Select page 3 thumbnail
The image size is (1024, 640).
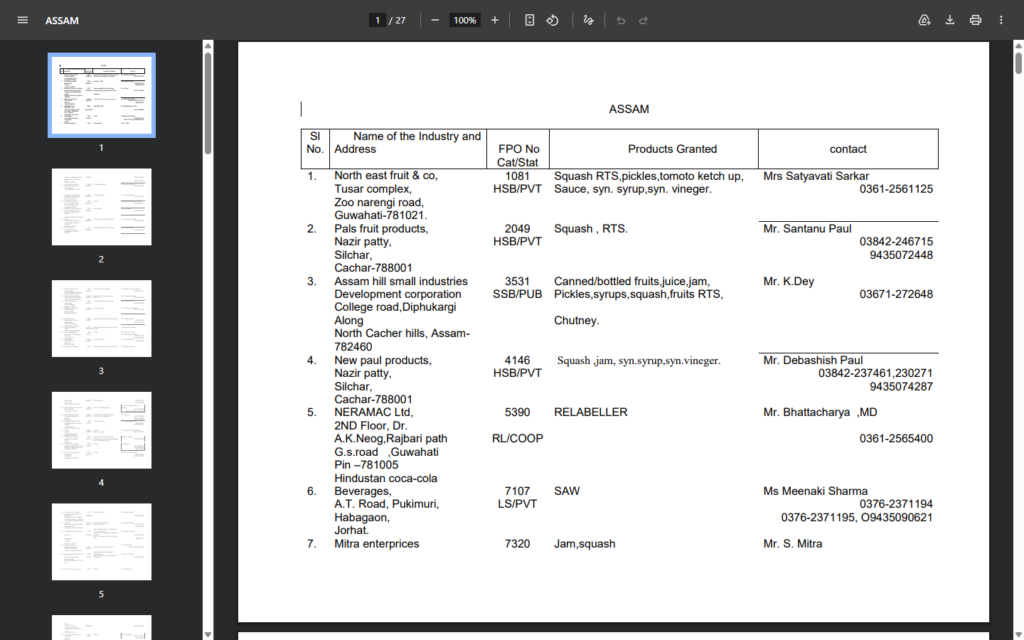click(x=101, y=318)
